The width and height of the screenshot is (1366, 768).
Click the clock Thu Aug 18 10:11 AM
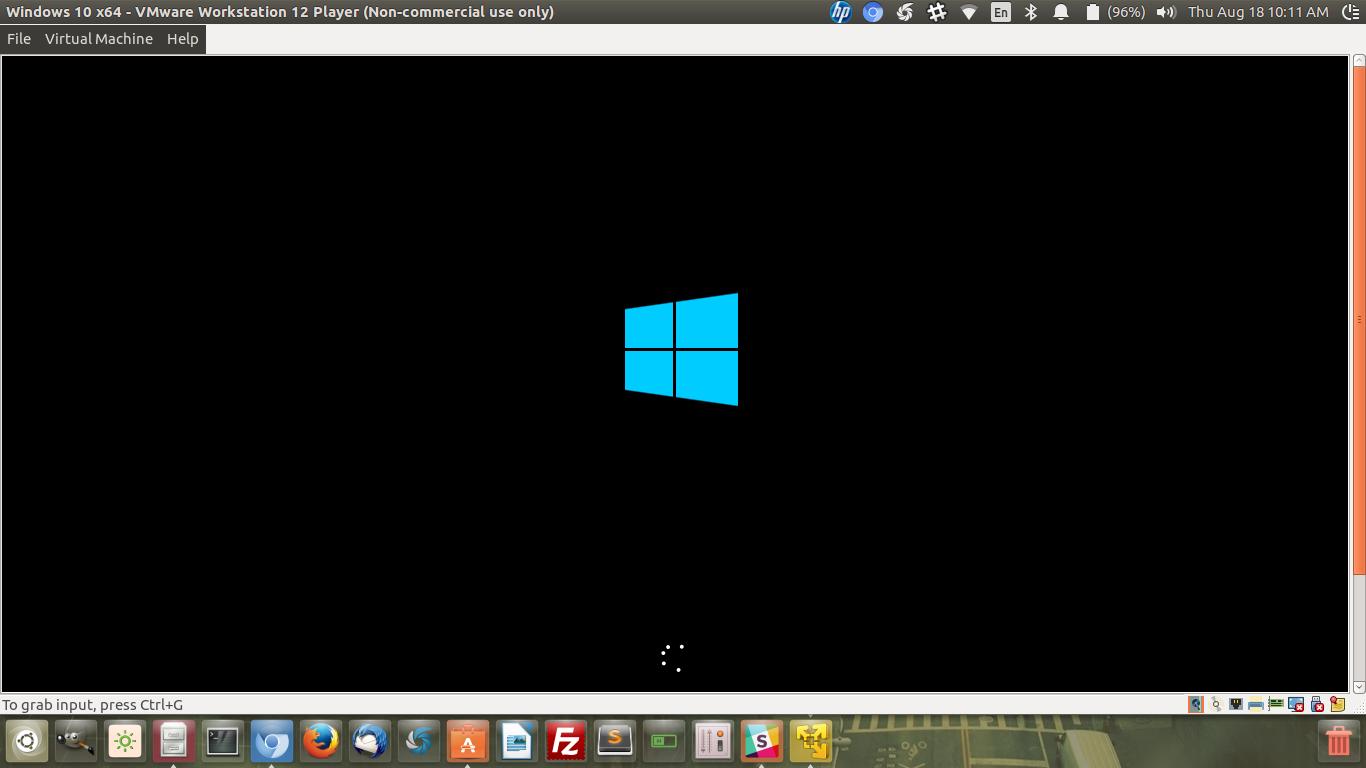click(x=1258, y=12)
